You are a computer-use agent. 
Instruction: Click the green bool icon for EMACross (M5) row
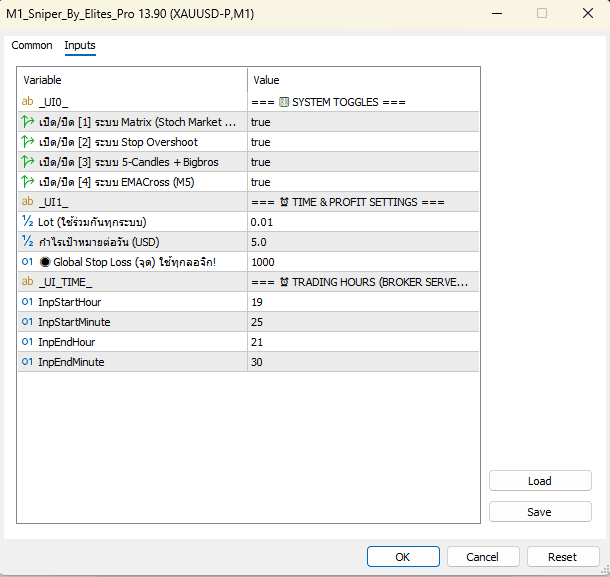point(28,182)
